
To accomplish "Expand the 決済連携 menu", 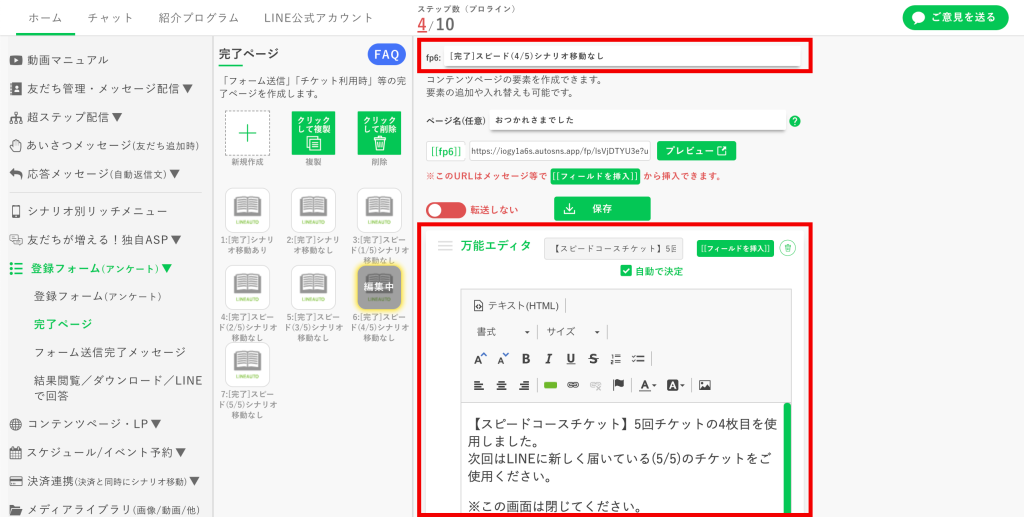I will pyautogui.click(x=104, y=482).
